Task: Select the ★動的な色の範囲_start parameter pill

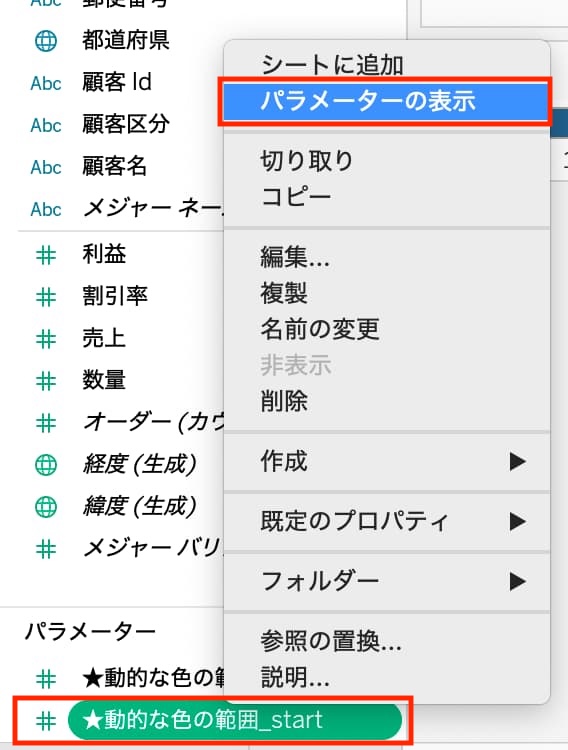Action: click(234, 721)
